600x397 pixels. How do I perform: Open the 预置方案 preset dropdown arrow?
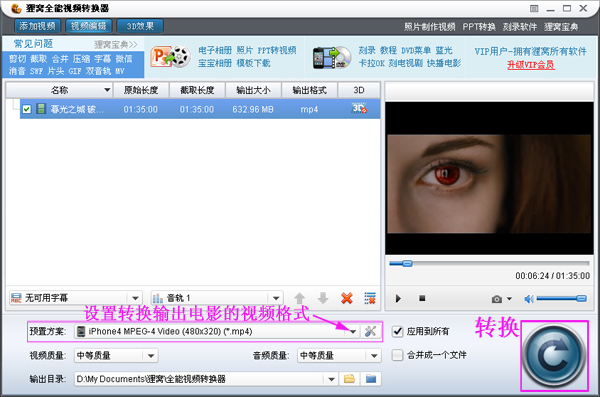(353, 332)
